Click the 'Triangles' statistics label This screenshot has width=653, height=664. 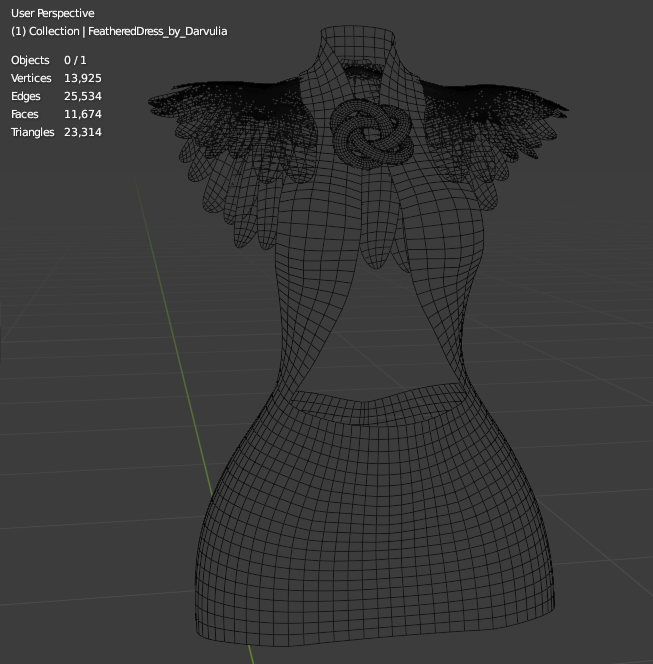pos(33,132)
